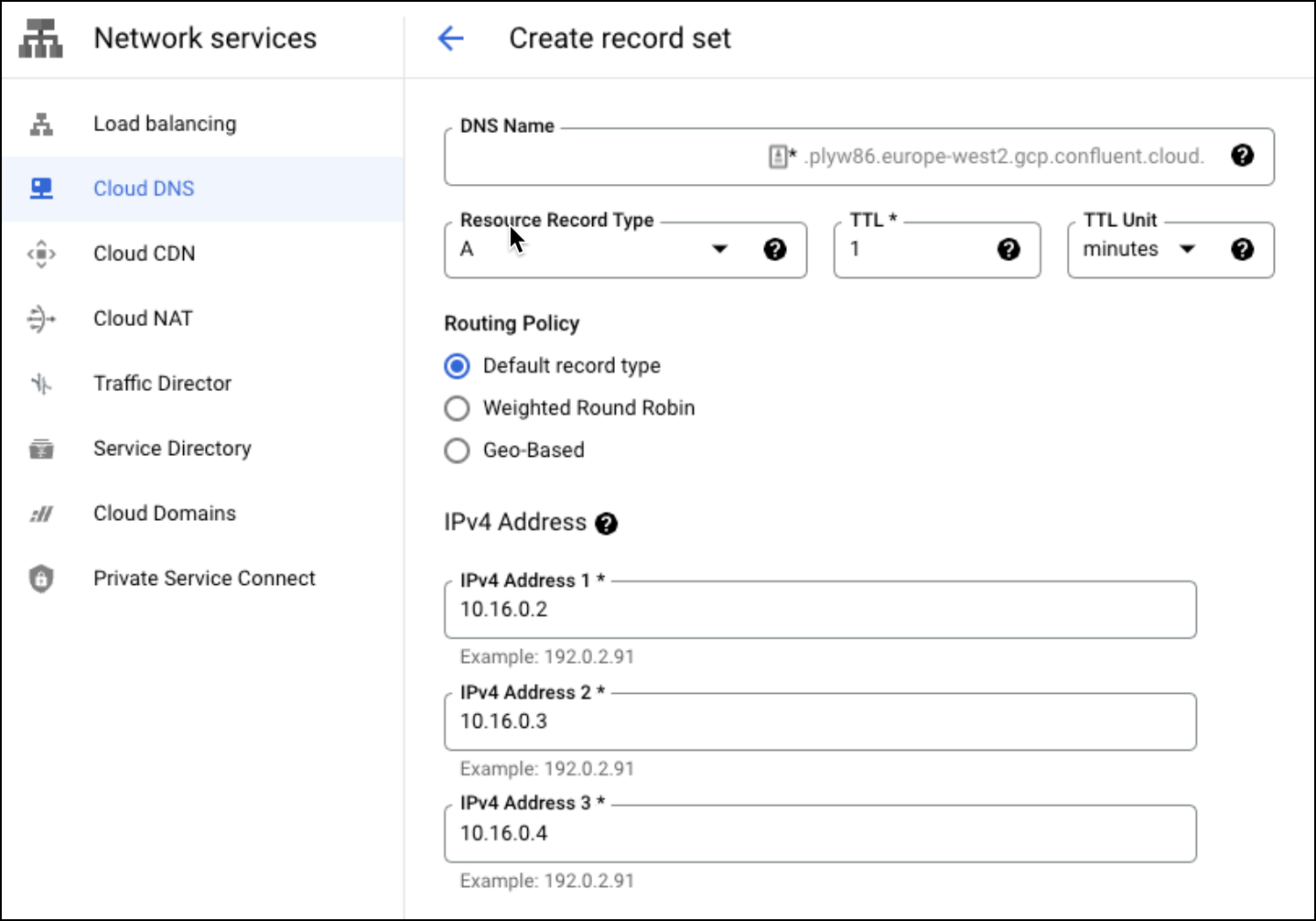Click the Service Directory sidebar icon
The width and height of the screenshot is (1316, 921).
[40, 448]
